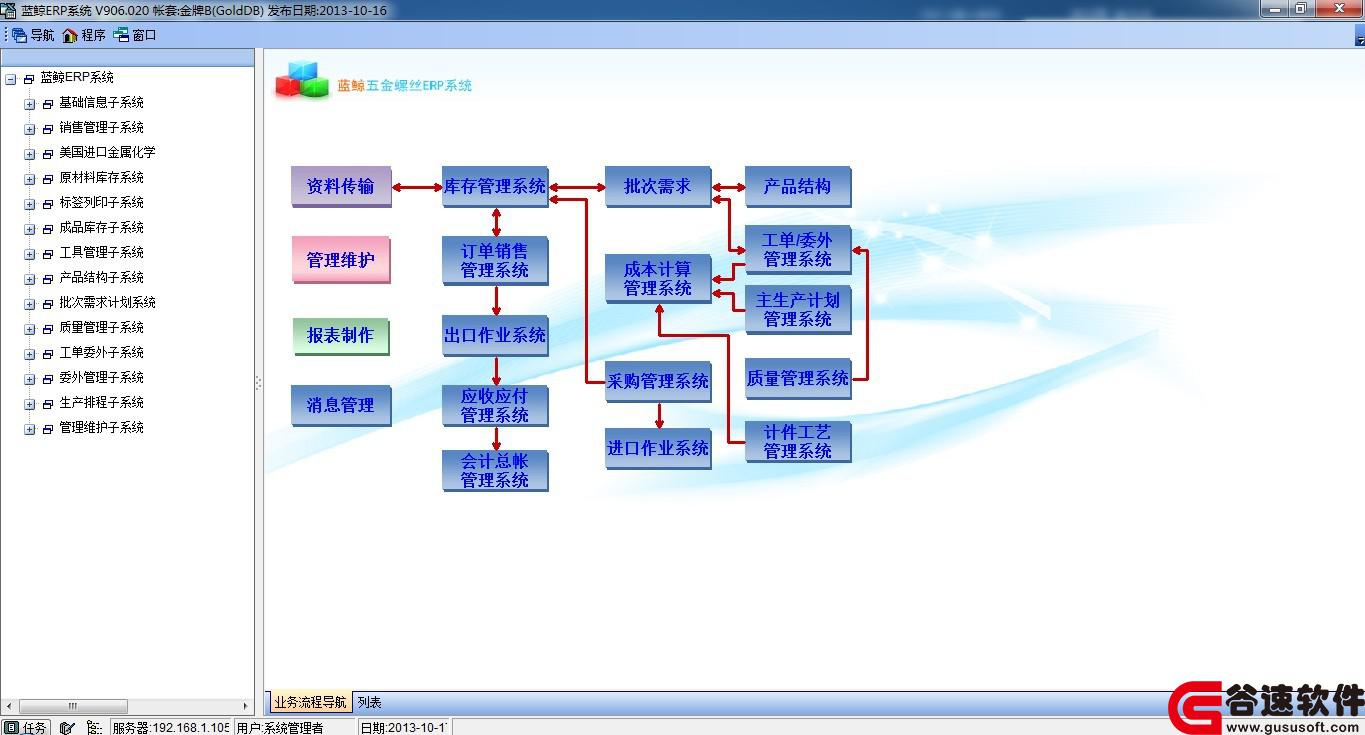Viewport: 1365px width, 735px height.
Task: Click the node icon next to 成品库存子系统
Action: (x=48, y=228)
